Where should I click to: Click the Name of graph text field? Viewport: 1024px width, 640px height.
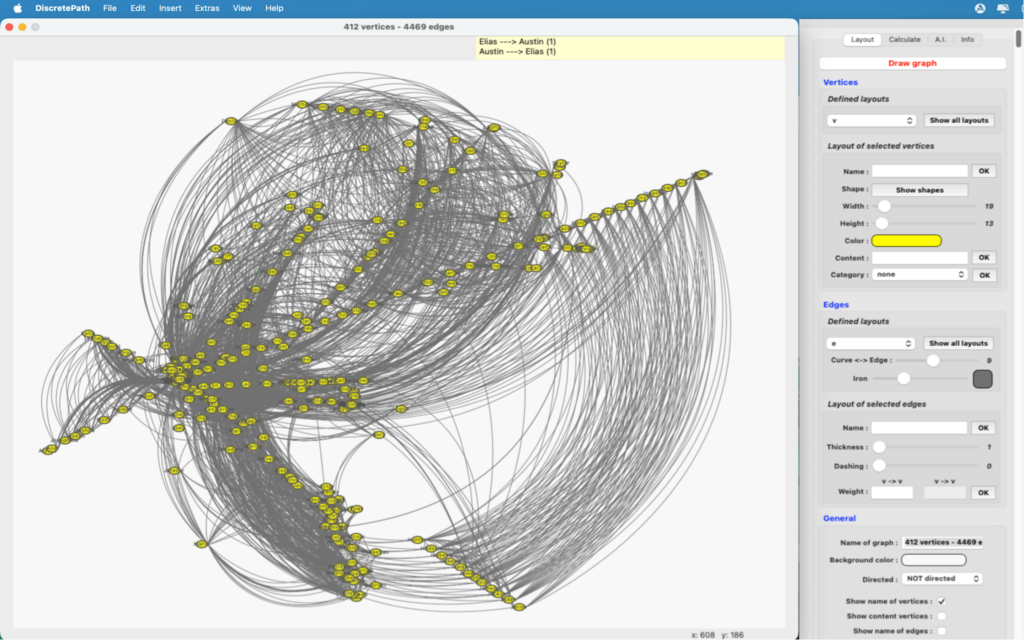point(943,543)
